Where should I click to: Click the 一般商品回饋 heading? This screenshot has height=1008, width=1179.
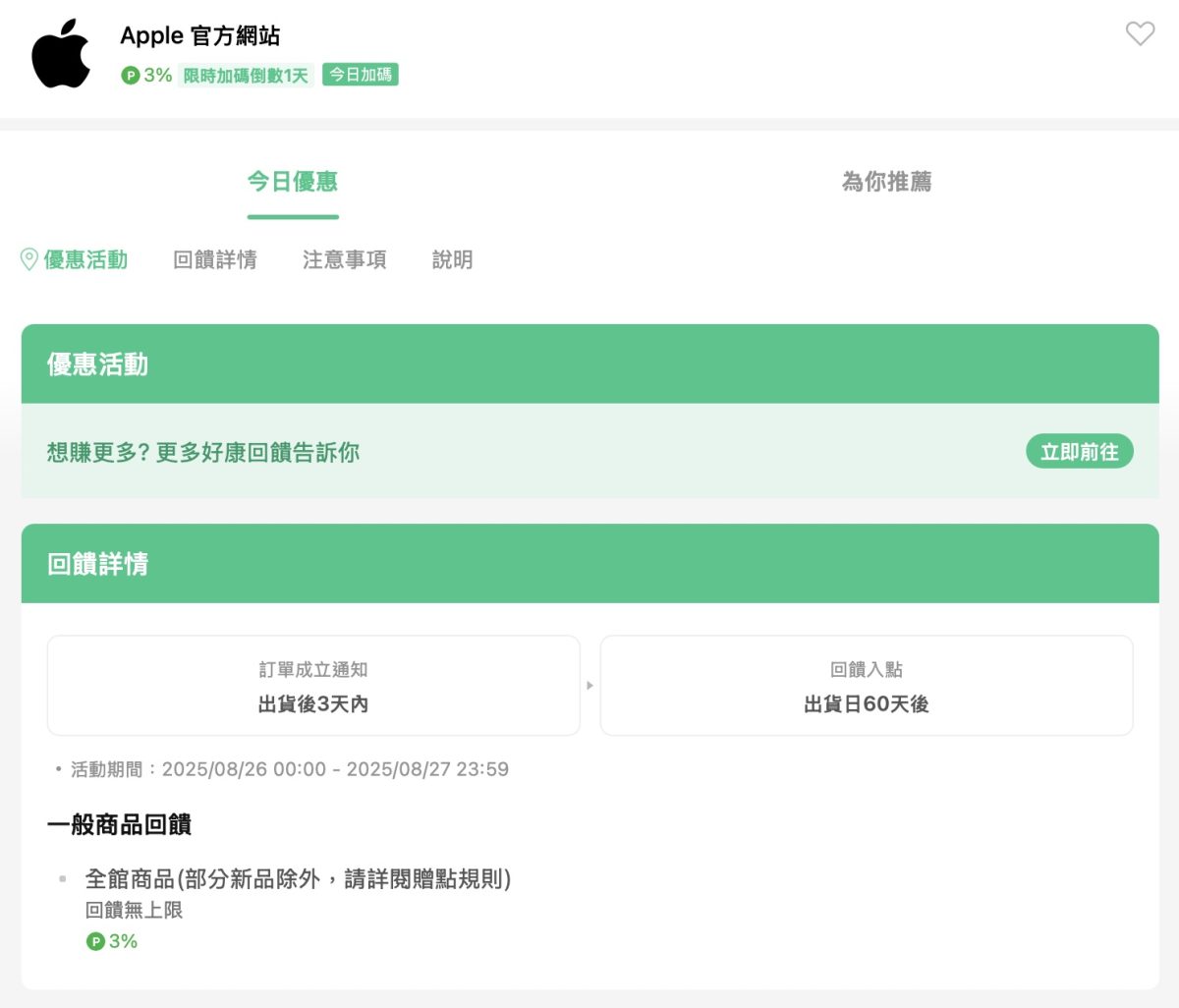point(119,824)
